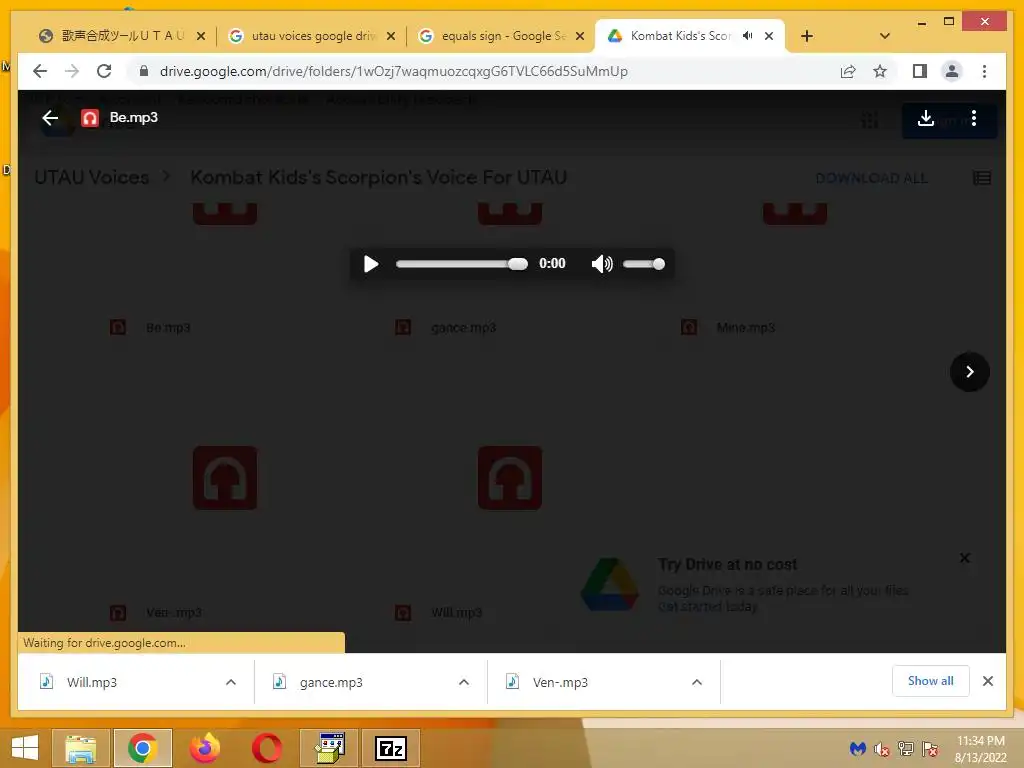Click the back arrow to close preview
The height and width of the screenshot is (768, 1024).
(x=50, y=118)
